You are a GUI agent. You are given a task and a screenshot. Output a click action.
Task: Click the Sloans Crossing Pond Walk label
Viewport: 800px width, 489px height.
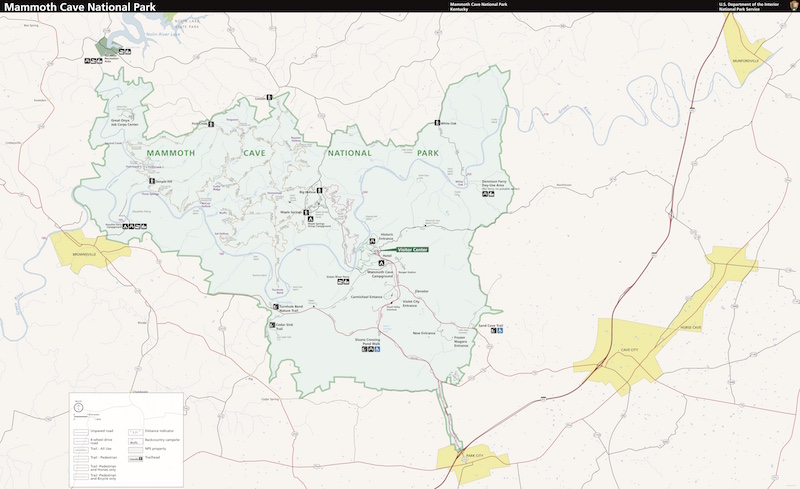click(x=367, y=341)
